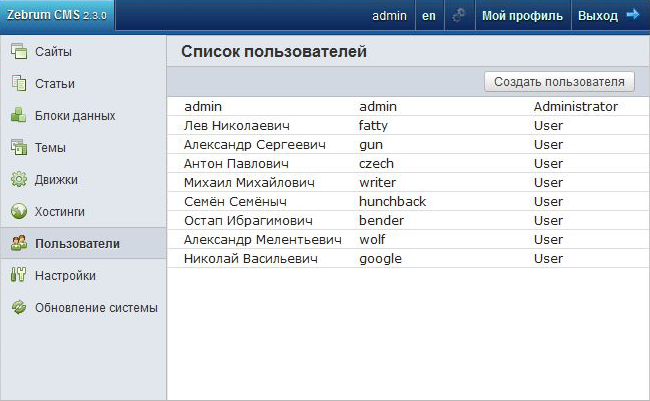Click the google login cell
Viewport: 650px width, 401px height.
380,259
